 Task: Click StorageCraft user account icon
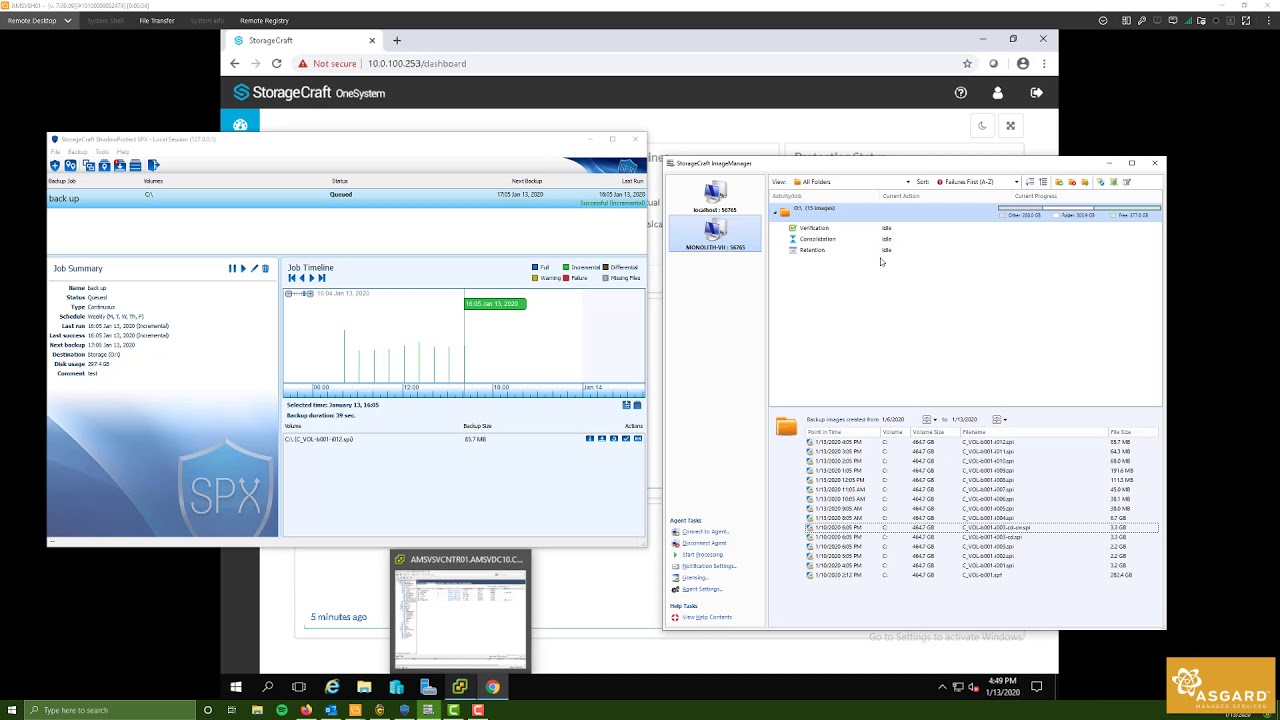[x=997, y=93]
